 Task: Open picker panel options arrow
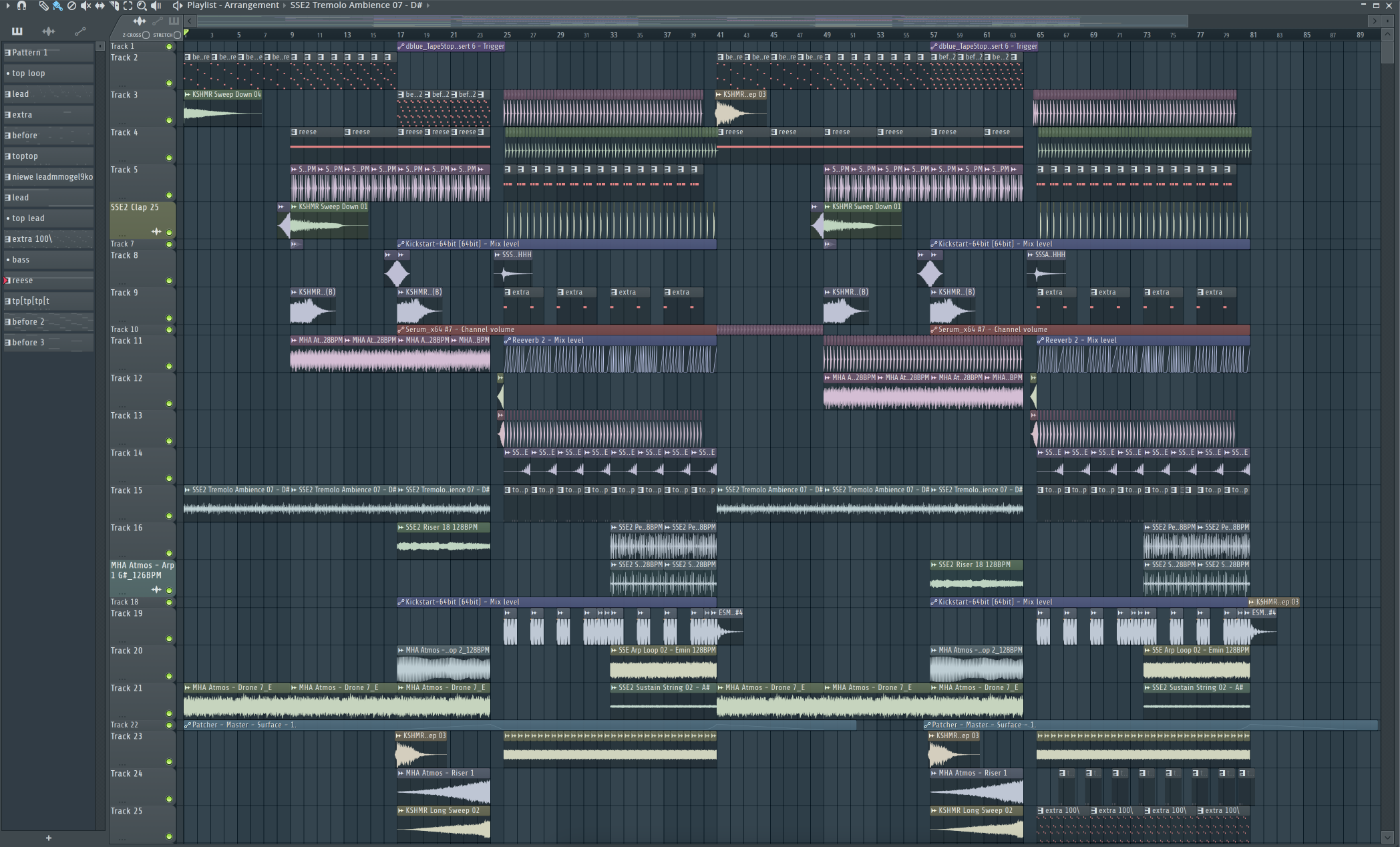(x=100, y=46)
